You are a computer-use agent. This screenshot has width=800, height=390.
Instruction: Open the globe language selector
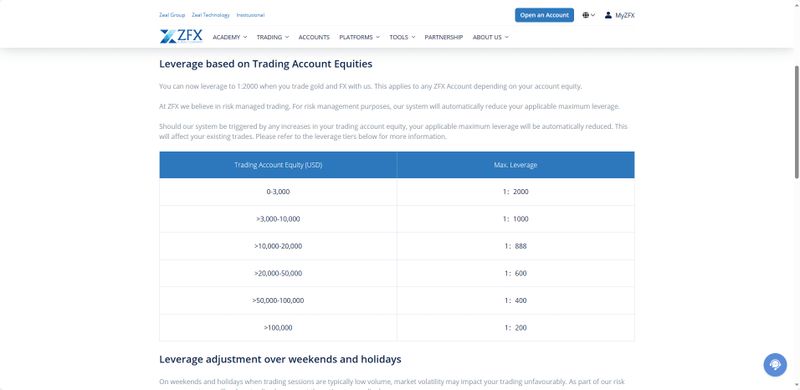point(588,15)
